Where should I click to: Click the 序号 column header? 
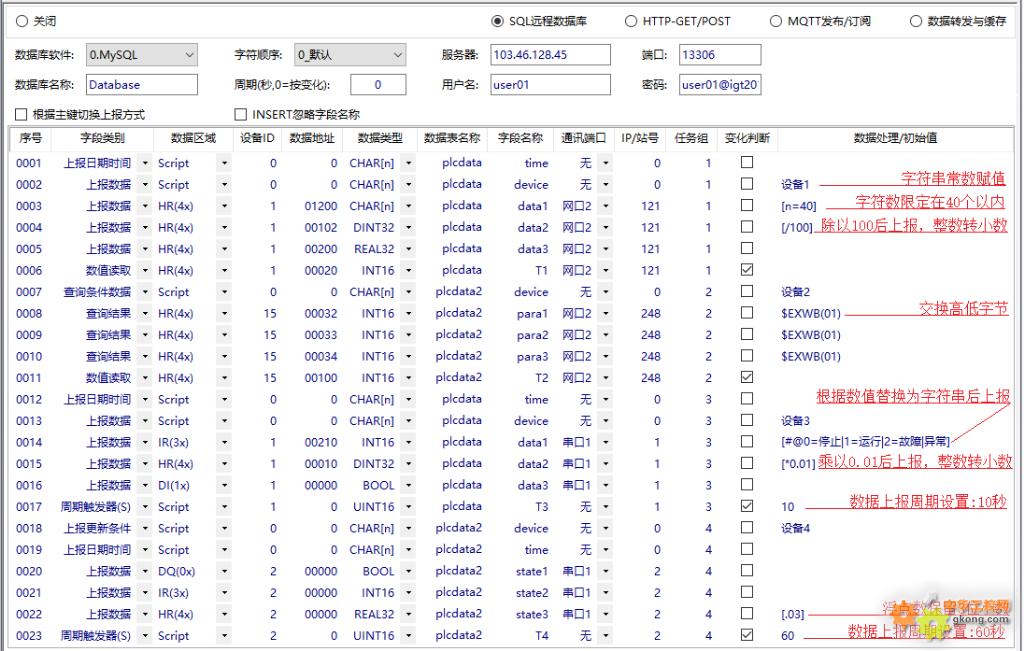click(x=31, y=138)
